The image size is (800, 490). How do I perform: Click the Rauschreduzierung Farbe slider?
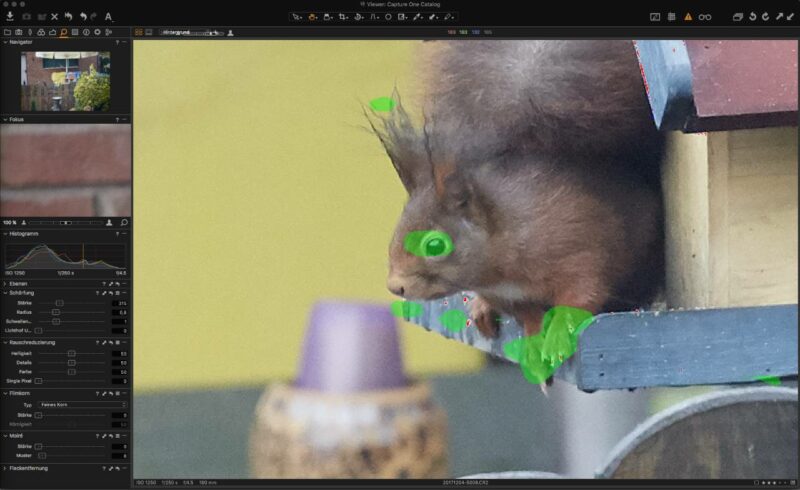coord(71,372)
